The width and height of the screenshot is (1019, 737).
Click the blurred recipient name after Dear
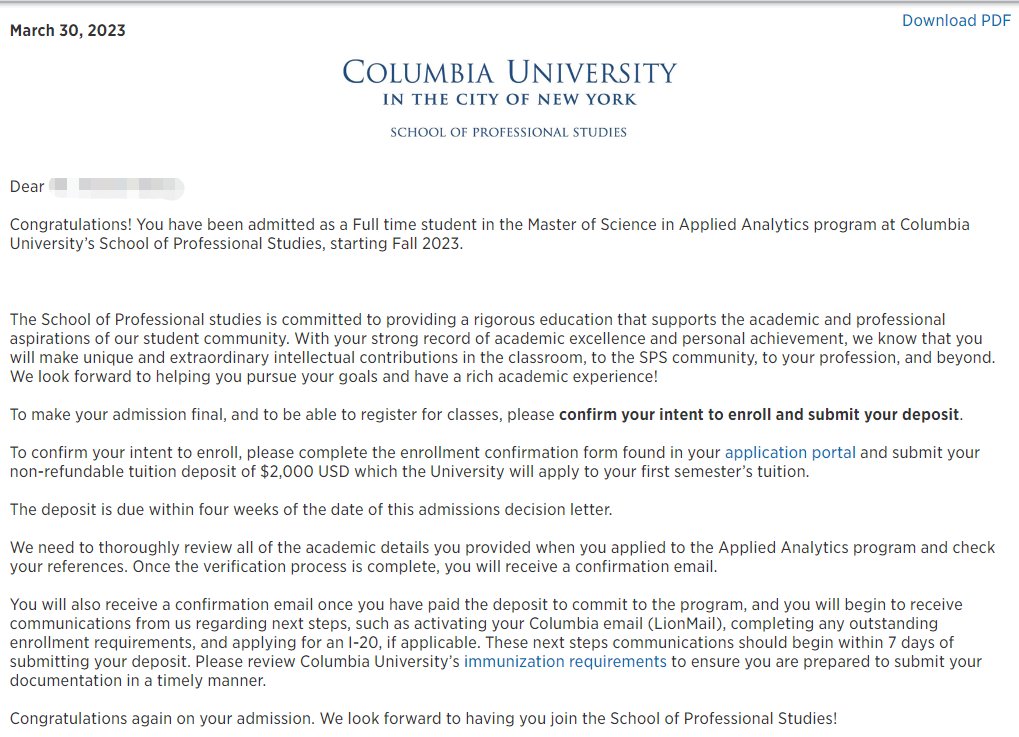coord(116,187)
